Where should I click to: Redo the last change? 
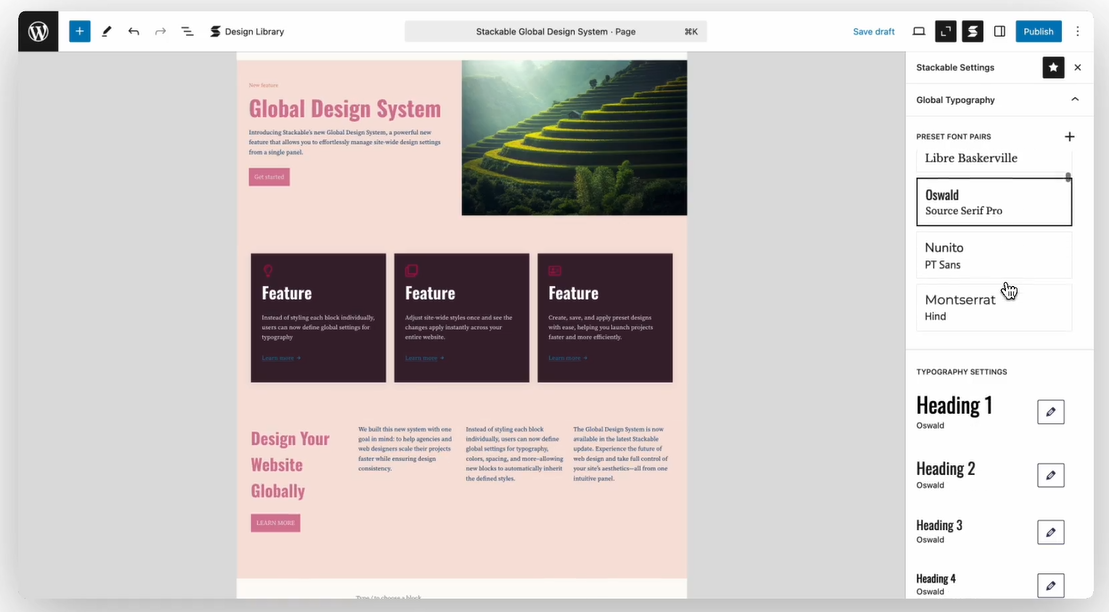(161, 31)
